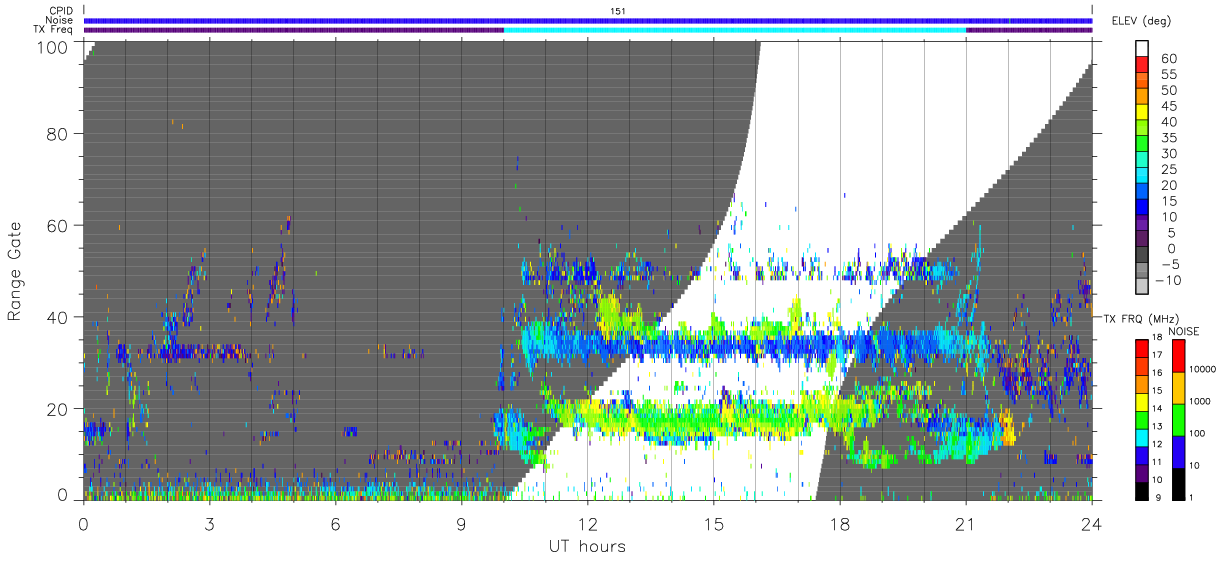Click the orange segment of the NOISE colorbar
Viewport: 1228px width, 567px height.
tap(1178, 388)
